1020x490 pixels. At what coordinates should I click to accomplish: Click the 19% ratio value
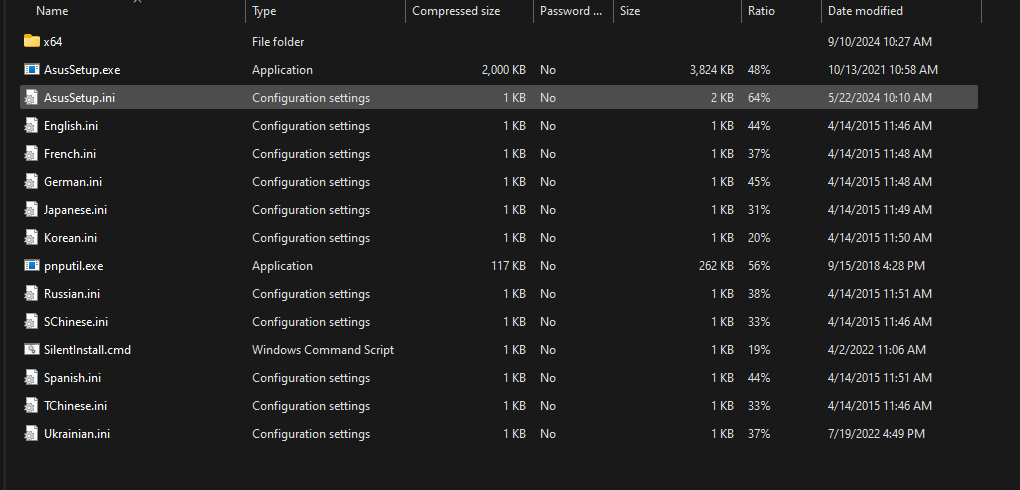click(x=759, y=349)
